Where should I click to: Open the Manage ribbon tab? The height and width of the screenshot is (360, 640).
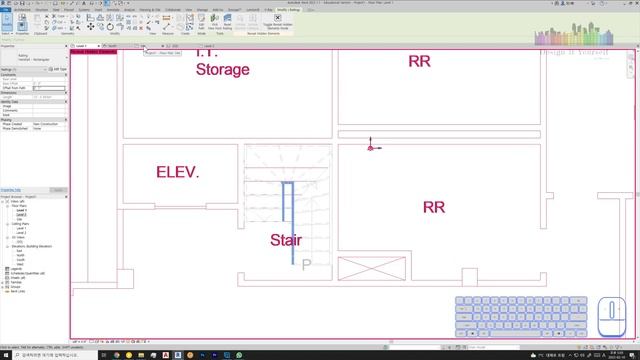coord(202,9)
